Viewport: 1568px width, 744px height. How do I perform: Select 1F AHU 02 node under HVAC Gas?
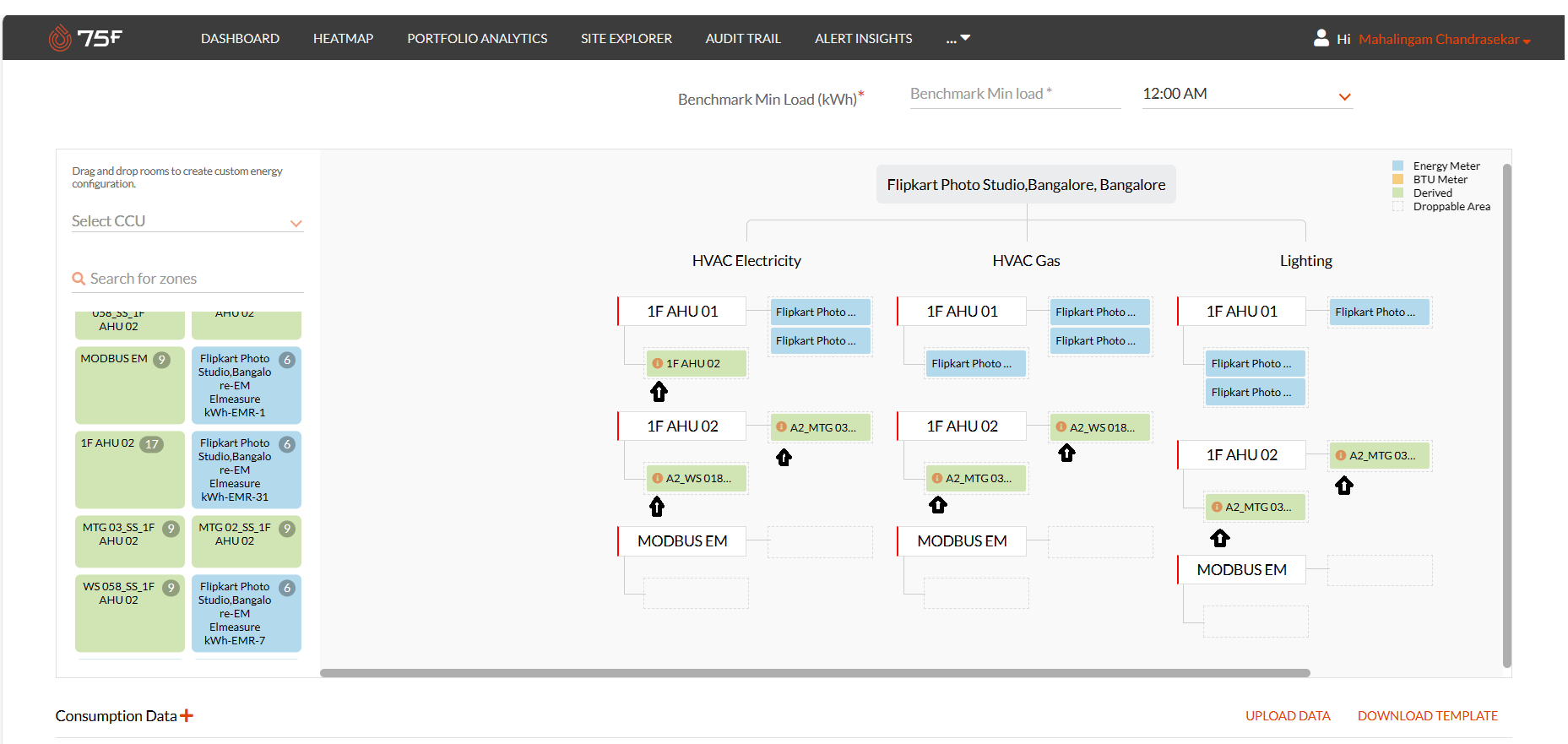pos(962,426)
